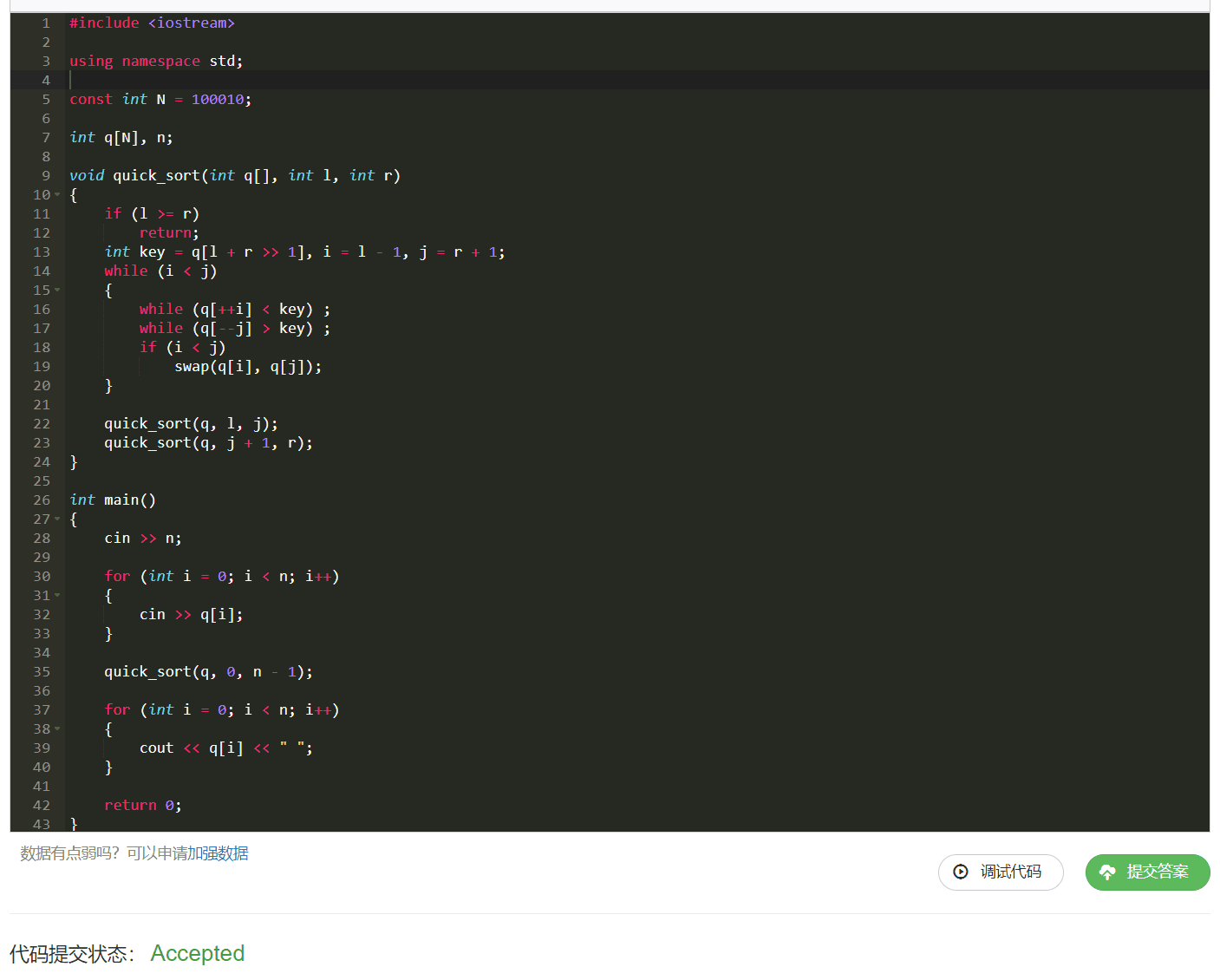Collapse the fold arrow at line 31
Screen dimensions: 1220x980
[58, 595]
